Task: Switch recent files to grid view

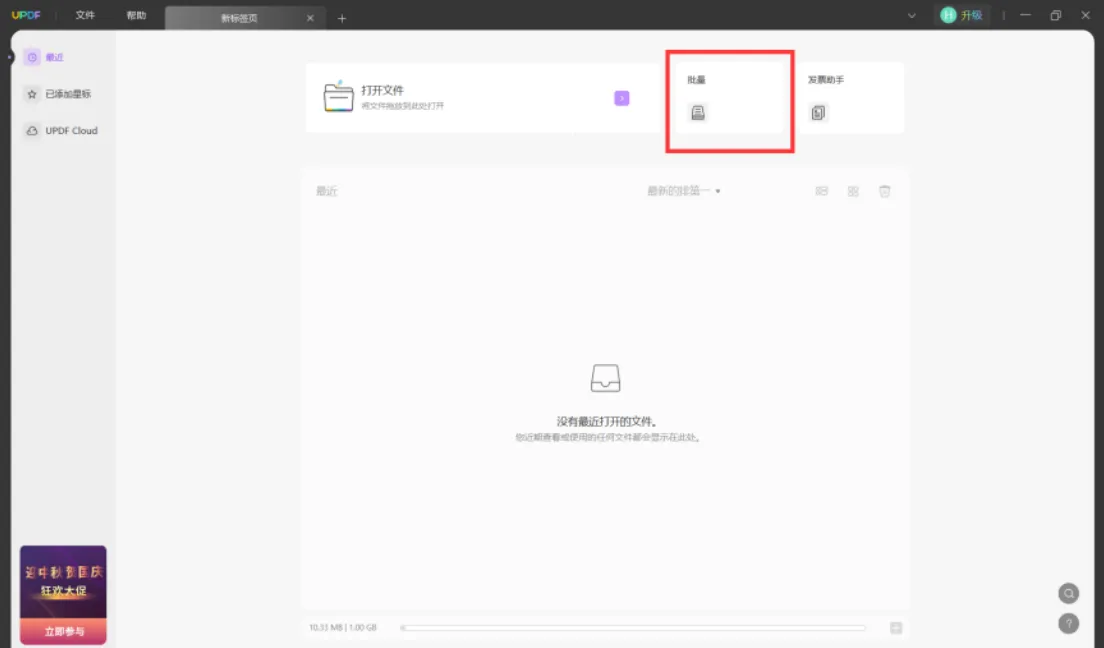Action: click(x=853, y=191)
